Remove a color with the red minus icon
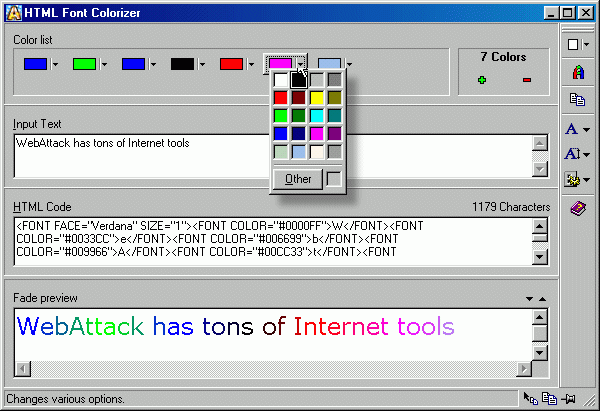 (527, 80)
